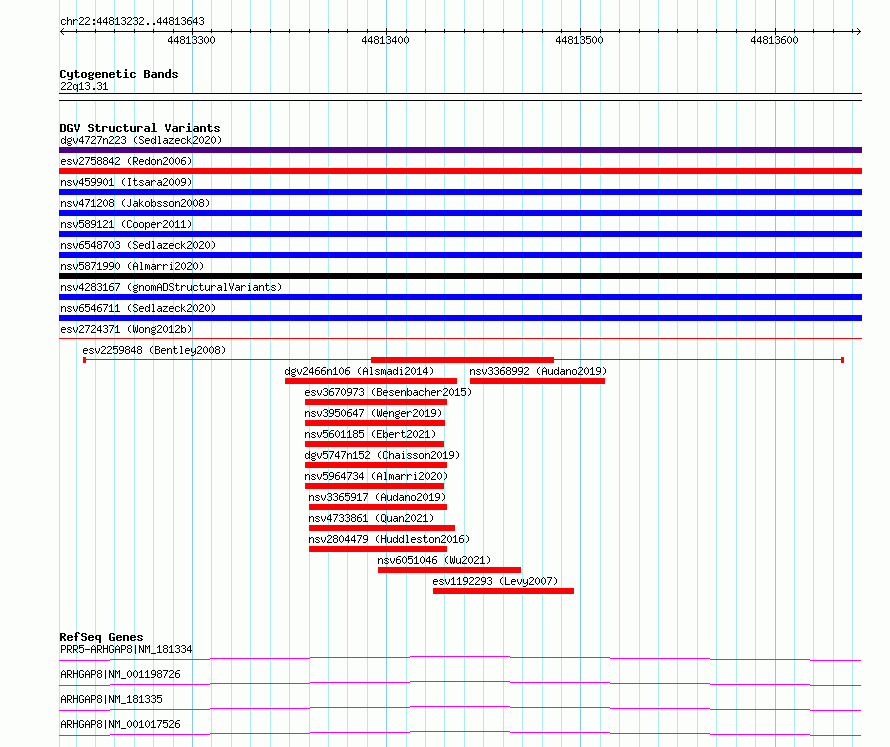Click the red bar under nsv3365917
The width and height of the screenshot is (890, 747).
pyautogui.click(x=377, y=507)
